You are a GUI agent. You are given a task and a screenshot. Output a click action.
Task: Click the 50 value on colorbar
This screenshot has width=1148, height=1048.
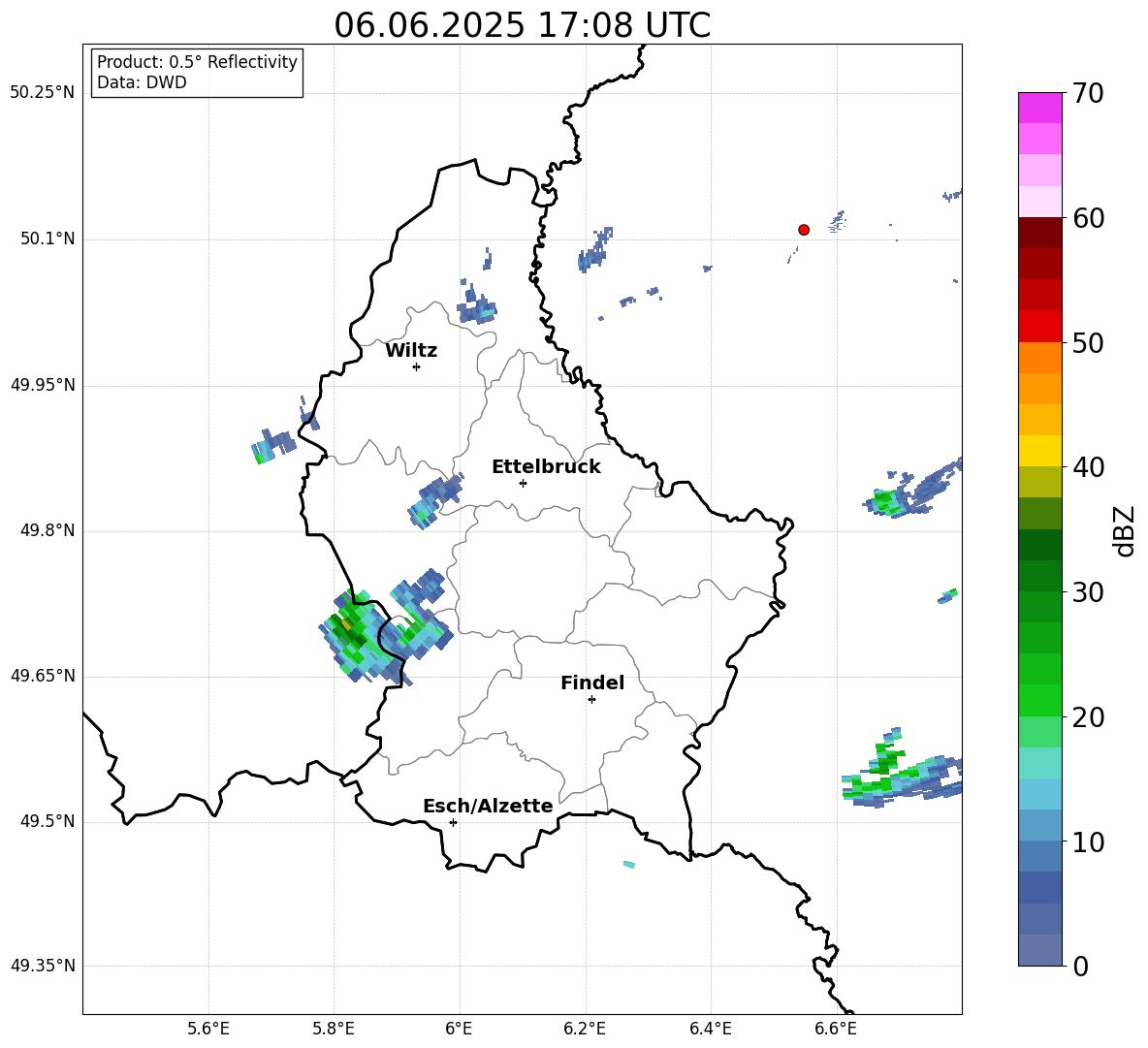point(1088,343)
